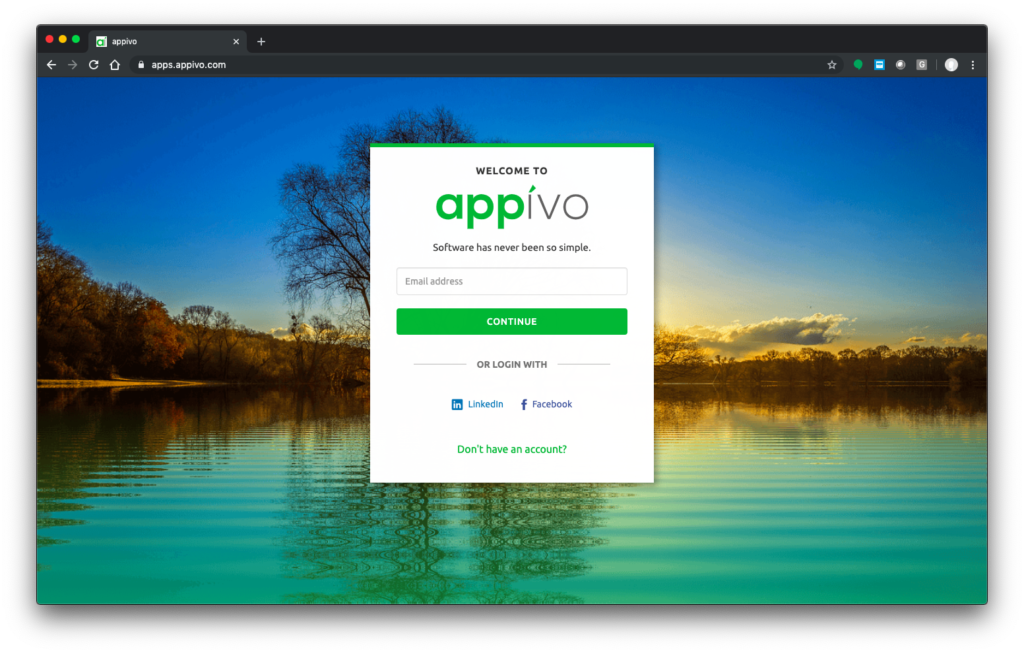Screen dimensions: 1024x653
Task: Click the appivo logo
Action: click(x=511, y=207)
